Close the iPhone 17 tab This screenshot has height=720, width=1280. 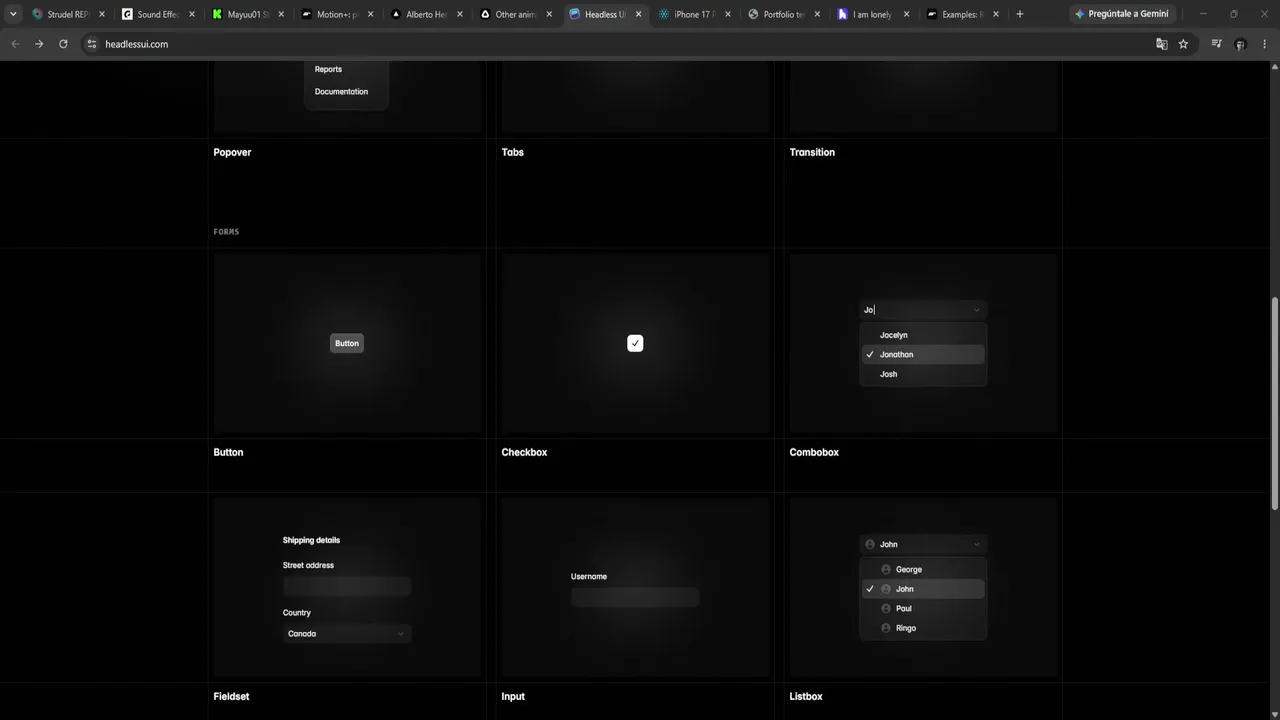728,15
